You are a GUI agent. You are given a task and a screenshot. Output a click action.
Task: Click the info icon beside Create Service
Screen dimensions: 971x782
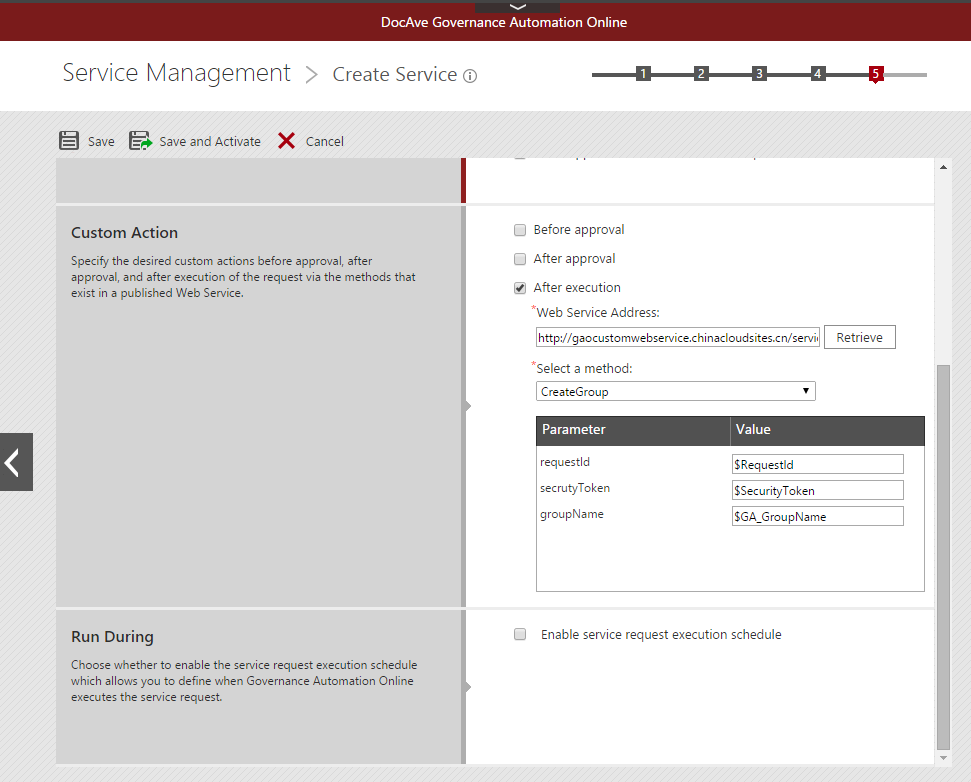(470, 76)
